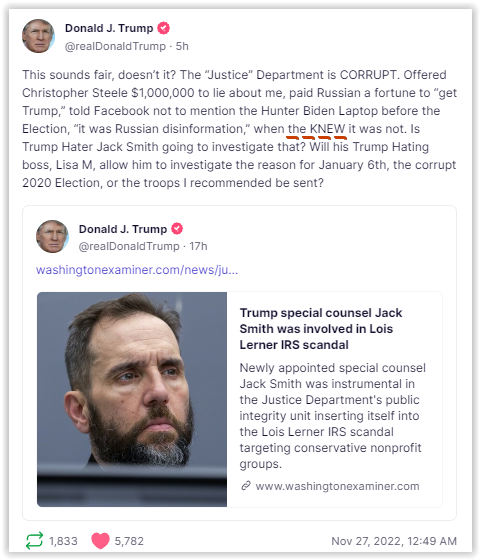Image resolution: width=480 pixels, height=560 pixels.
Task: Click www.washingtonexaminer.com source link
Action: pos(337,486)
